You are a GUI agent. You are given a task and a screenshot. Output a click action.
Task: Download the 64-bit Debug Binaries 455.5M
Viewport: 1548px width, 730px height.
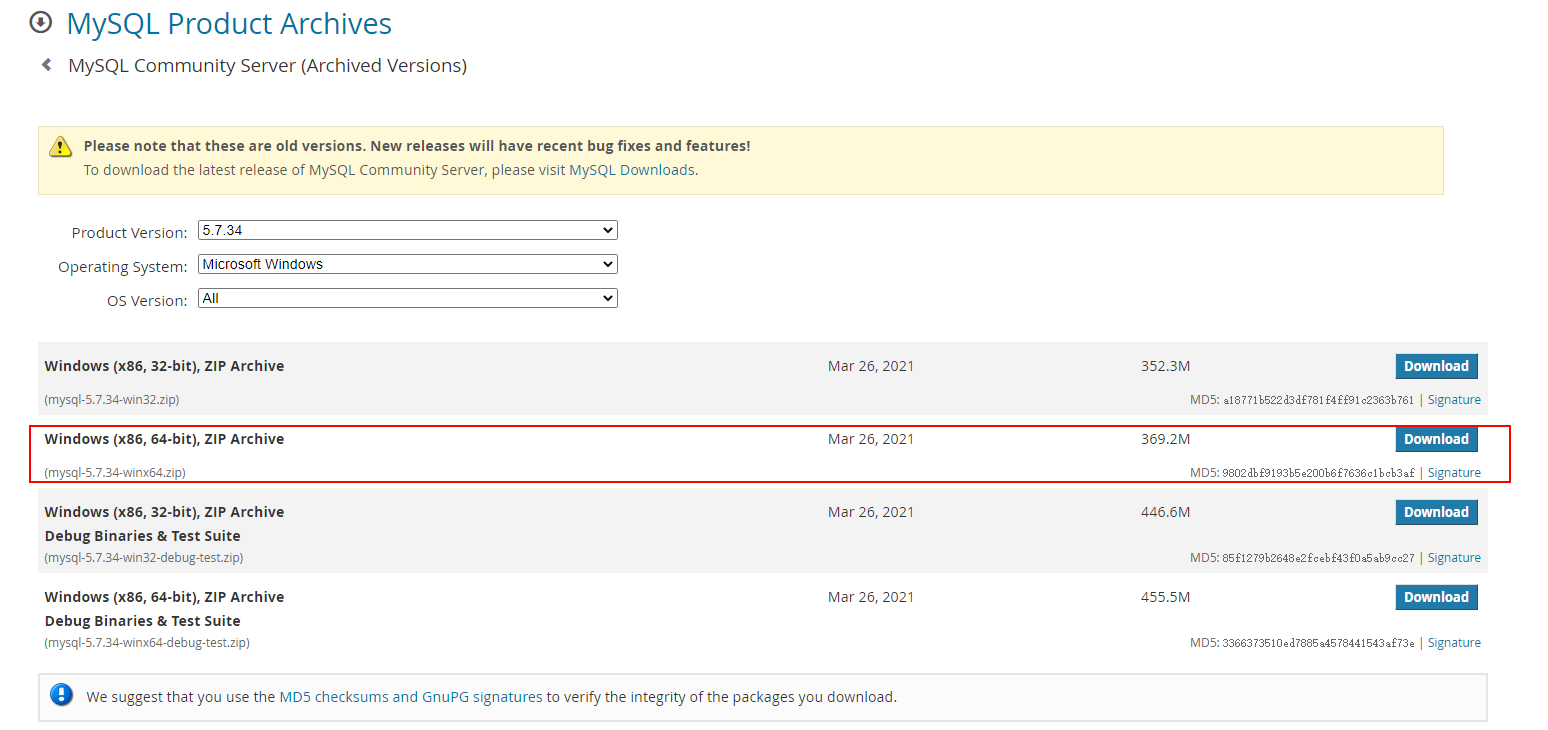pyautogui.click(x=1436, y=597)
